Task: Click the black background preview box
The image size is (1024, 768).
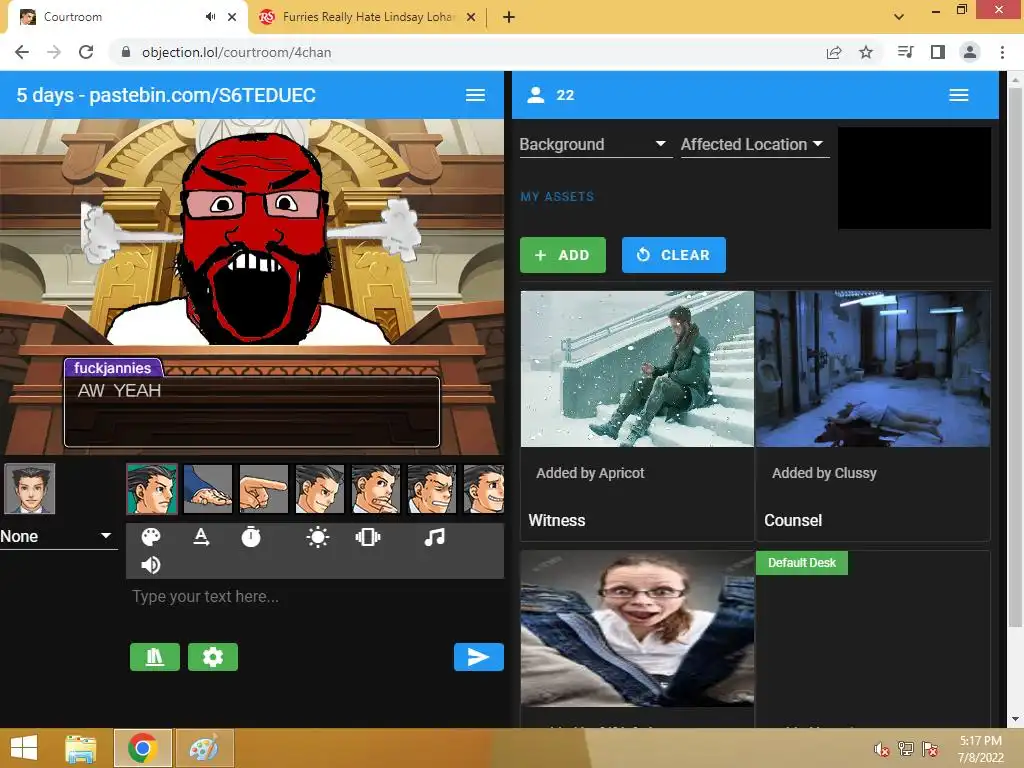Action: pos(914,178)
